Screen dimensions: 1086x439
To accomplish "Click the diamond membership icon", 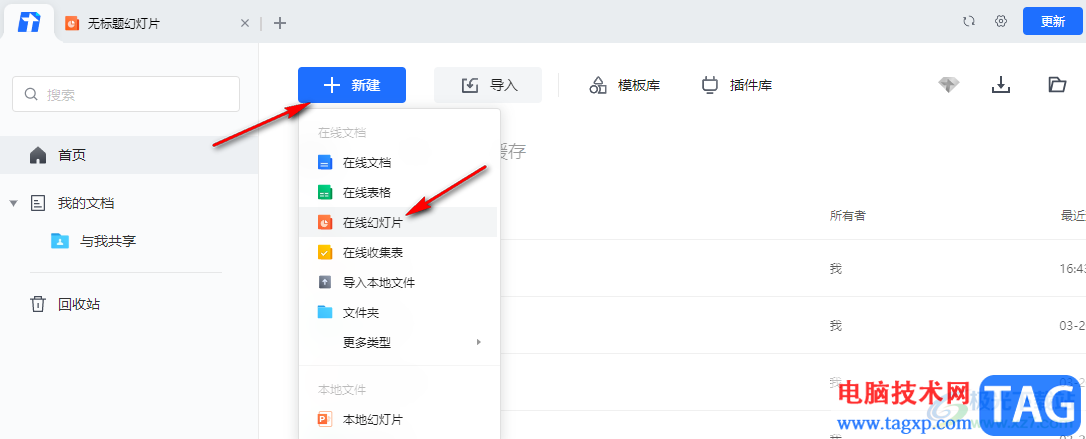I will tap(949, 85).
